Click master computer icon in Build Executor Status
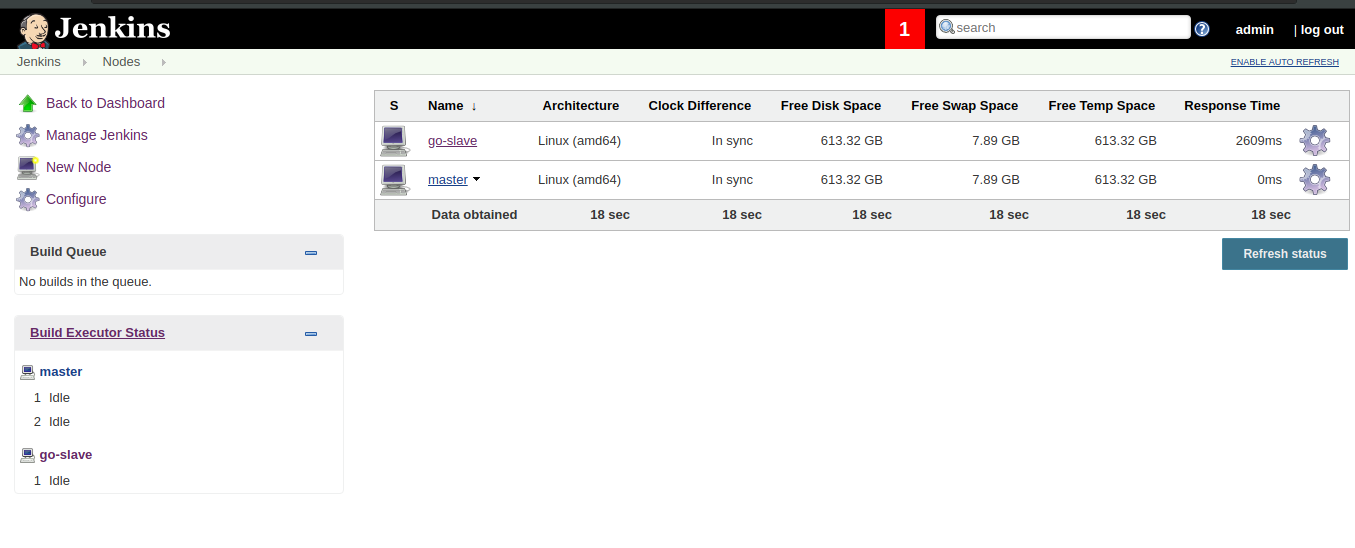This screenshot has height=548, width=1355. click(x=28, y=372)
